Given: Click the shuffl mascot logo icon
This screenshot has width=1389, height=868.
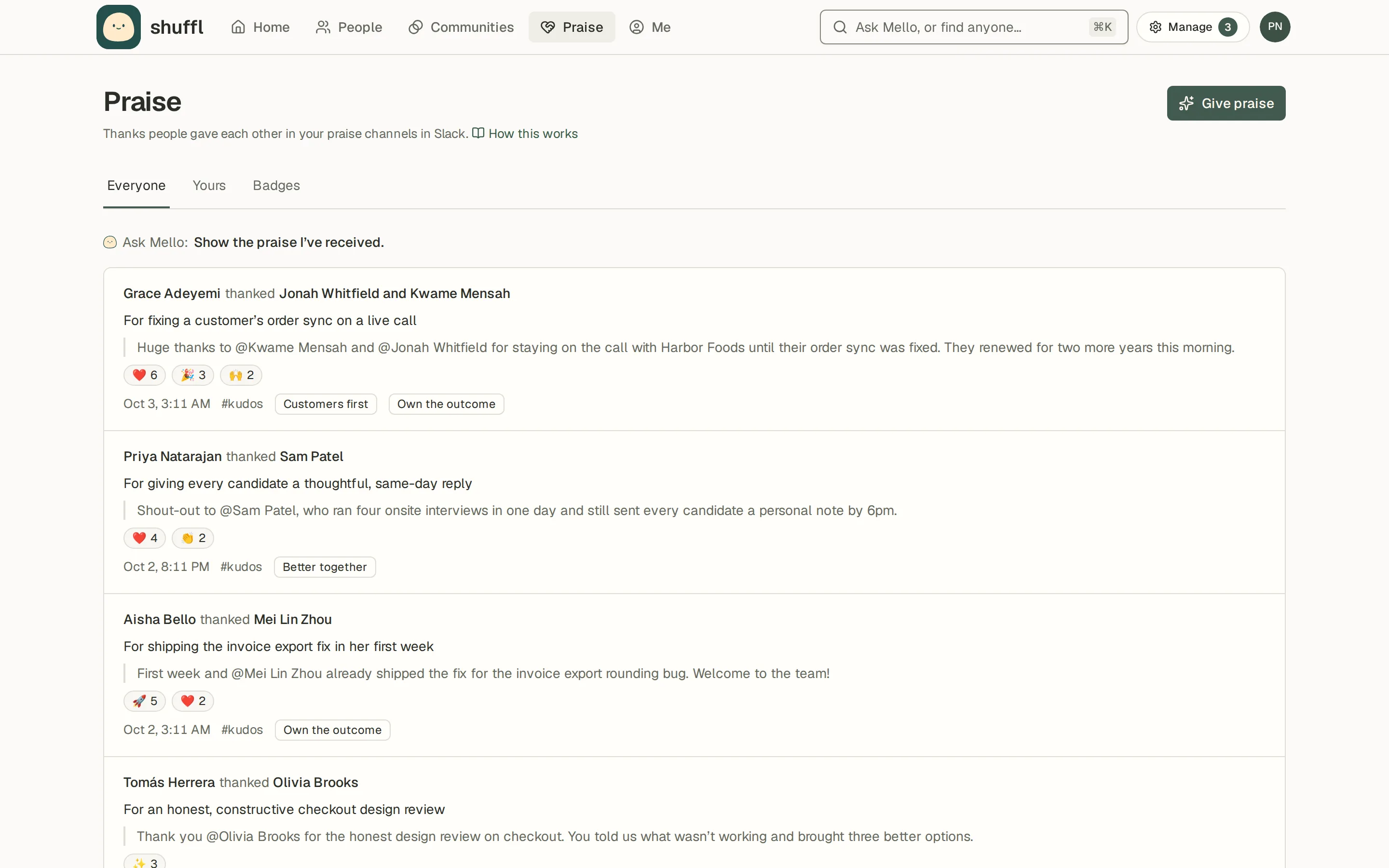Looking at the screenshot, I should (x=118, y=27).
